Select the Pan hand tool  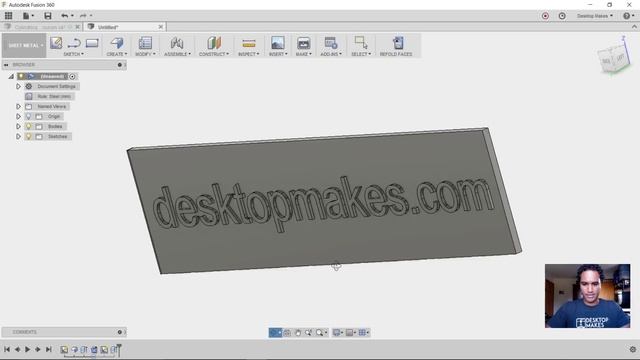pos(298,333)
